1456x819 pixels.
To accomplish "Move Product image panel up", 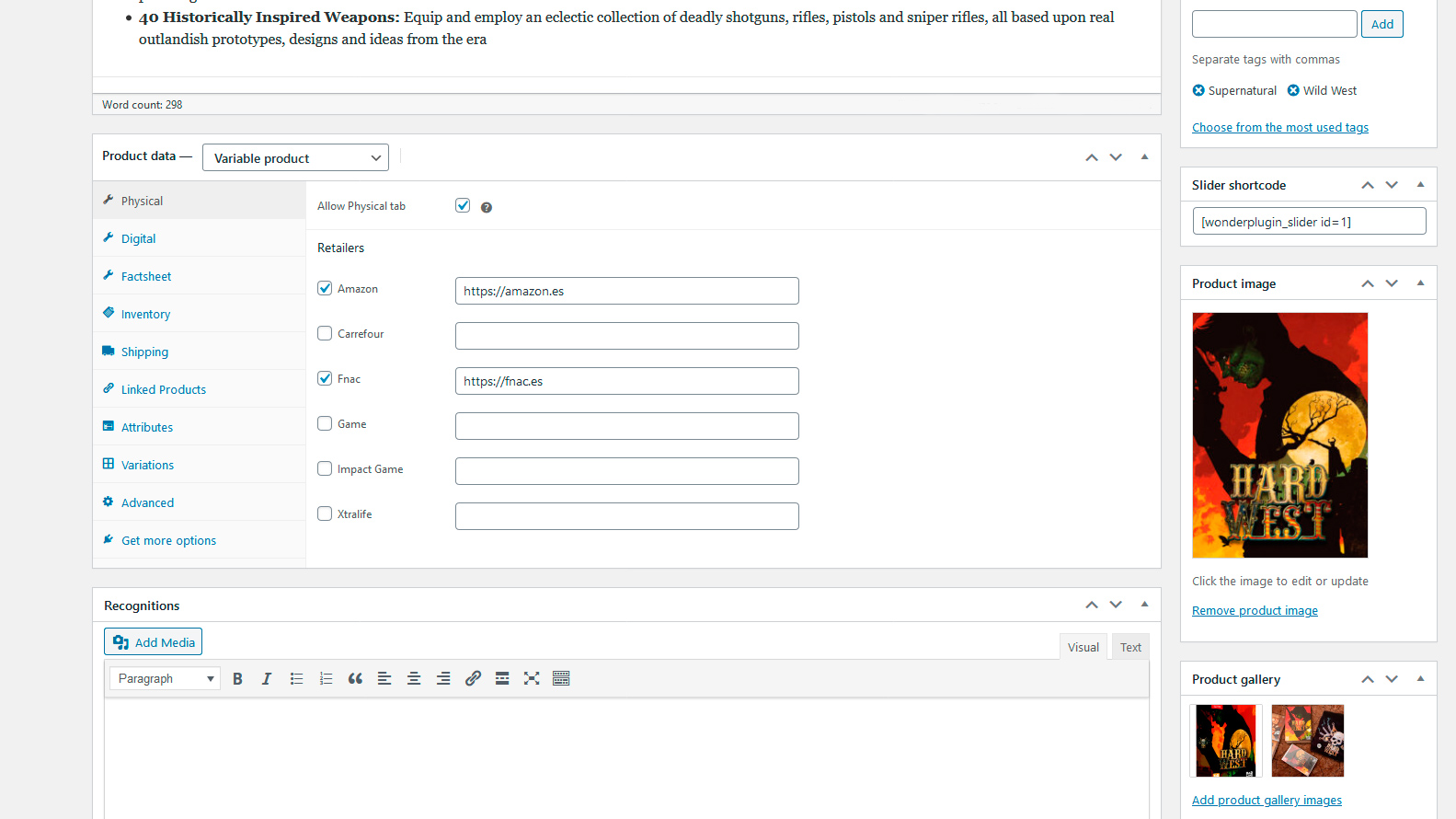I will click(x=1368, y=283).
